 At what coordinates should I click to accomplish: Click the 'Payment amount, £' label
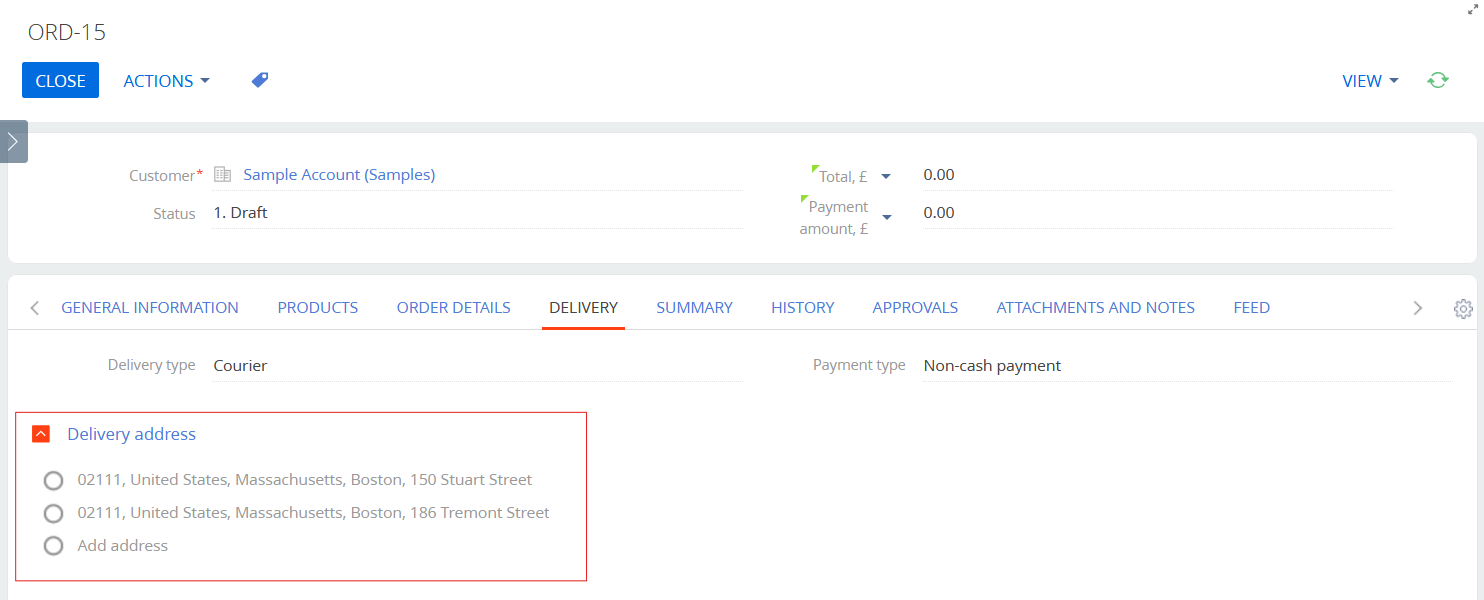tap(834, 218)
